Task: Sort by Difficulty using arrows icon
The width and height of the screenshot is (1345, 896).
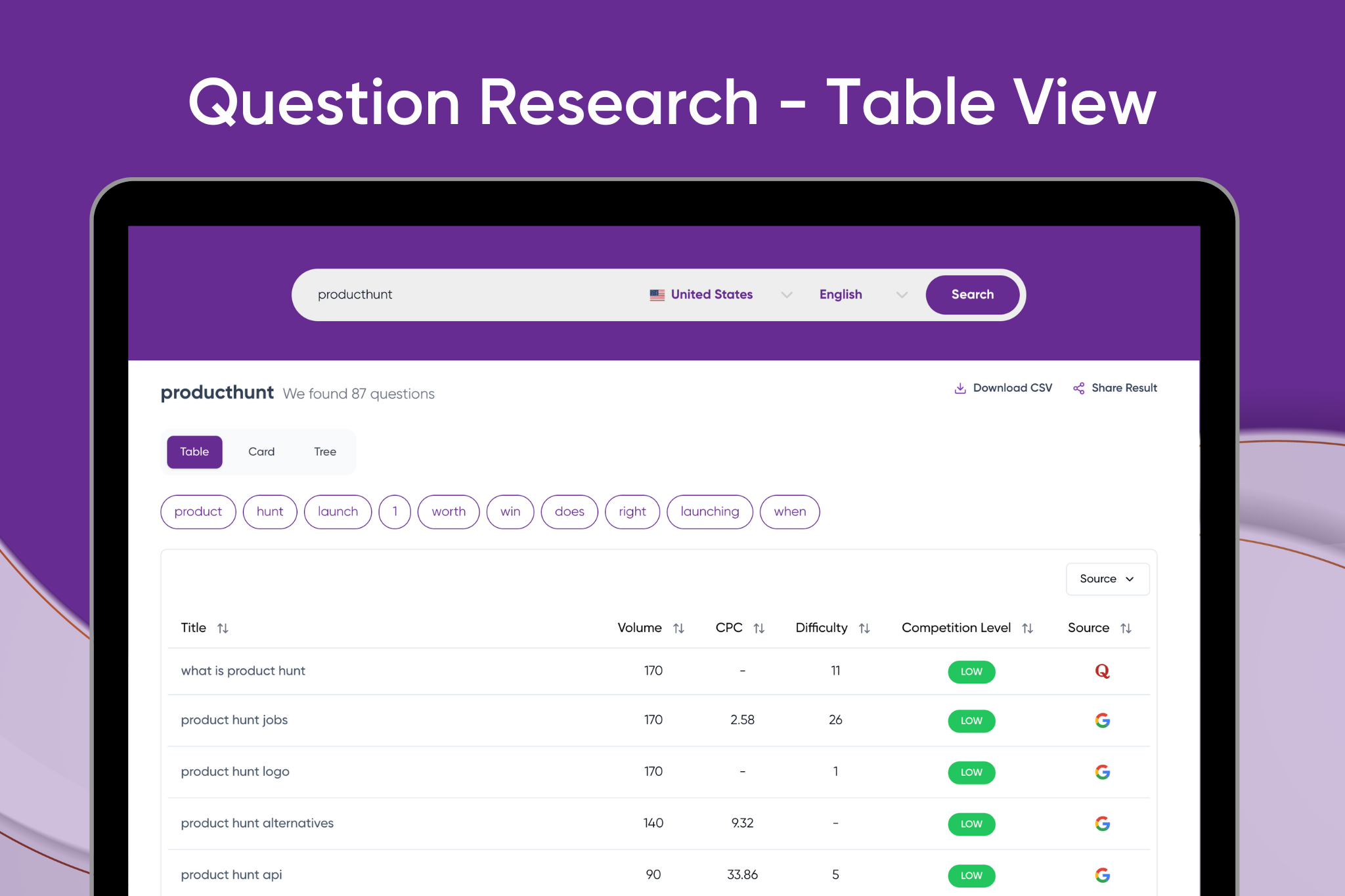Action: (864, 628)
